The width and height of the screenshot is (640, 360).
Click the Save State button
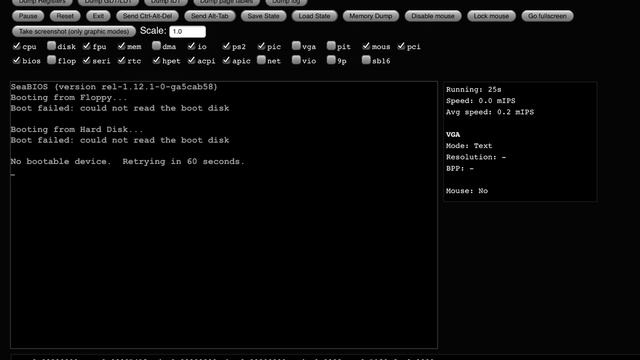click(263, 16)
